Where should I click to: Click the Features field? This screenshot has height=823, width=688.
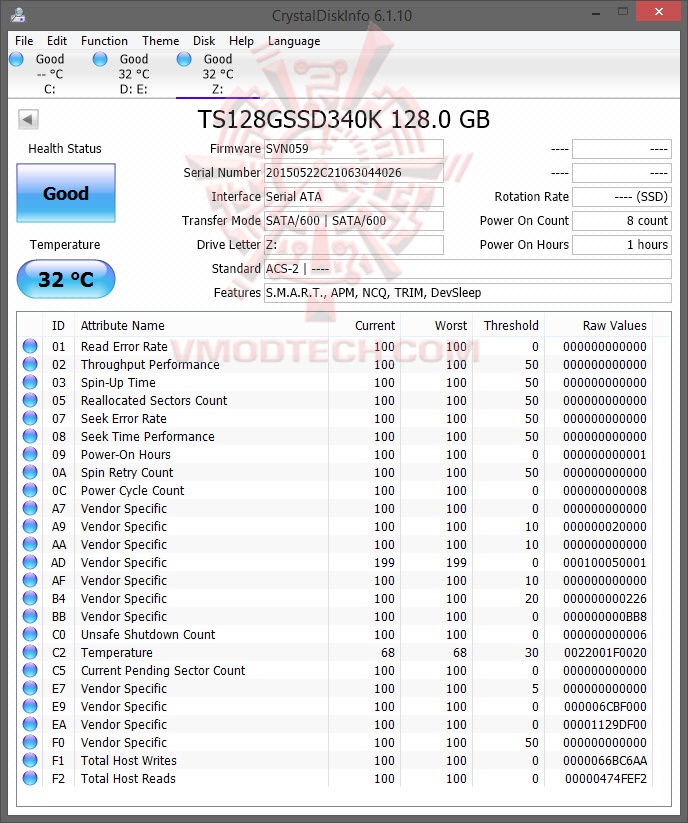[468, 293]
